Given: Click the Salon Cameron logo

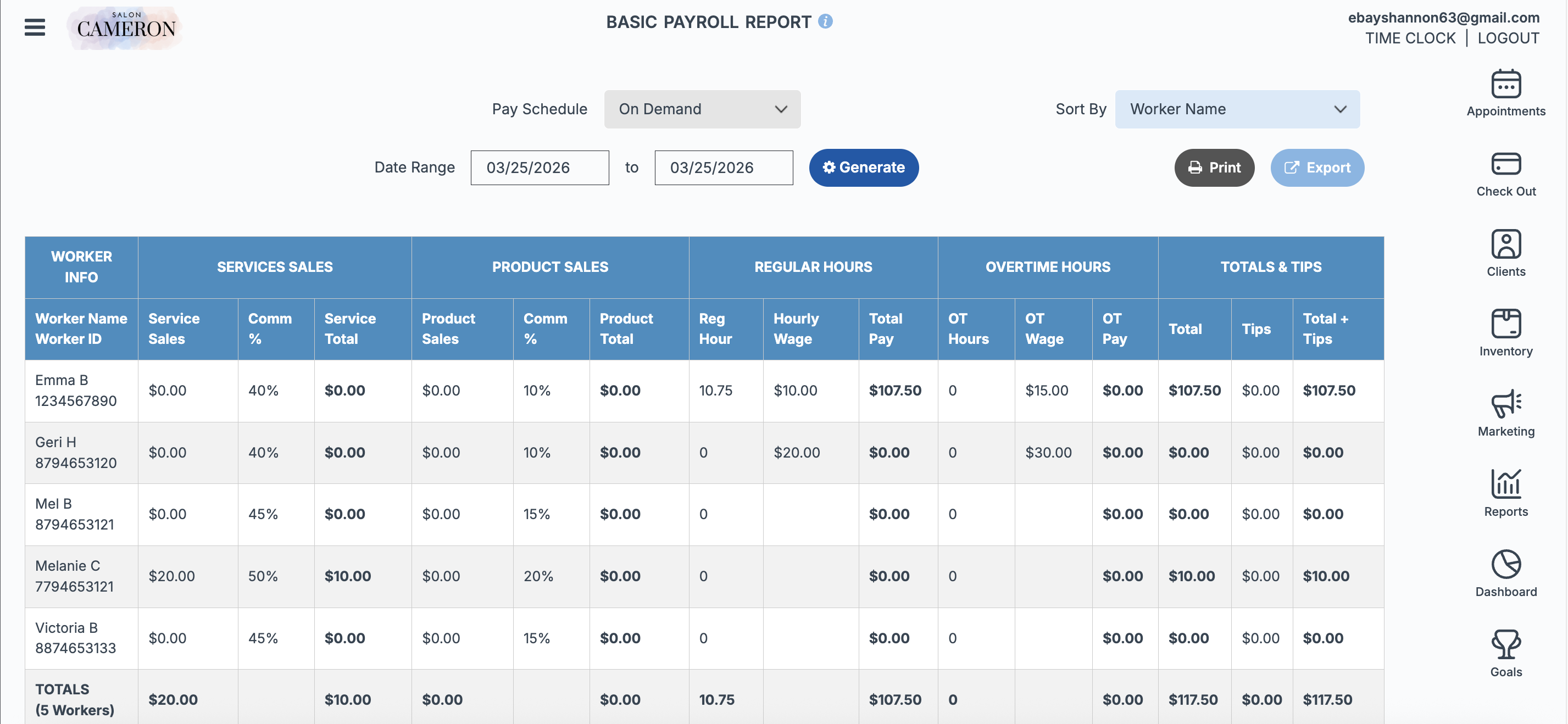Looking at the screenshot, I should [x=125, y=27].
